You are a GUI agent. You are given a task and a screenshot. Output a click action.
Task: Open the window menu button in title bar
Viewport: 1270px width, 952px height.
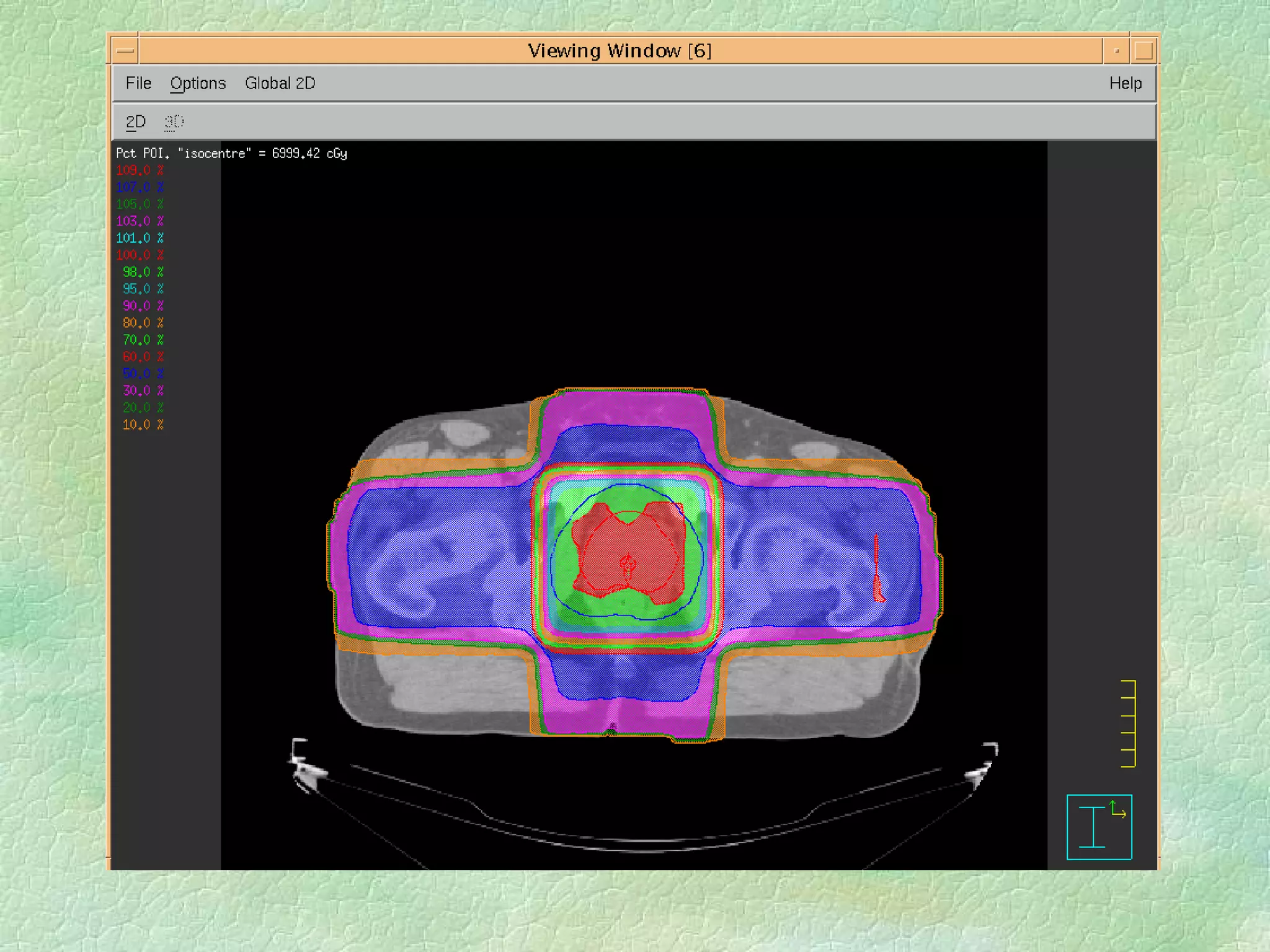[x=125, y=51]
